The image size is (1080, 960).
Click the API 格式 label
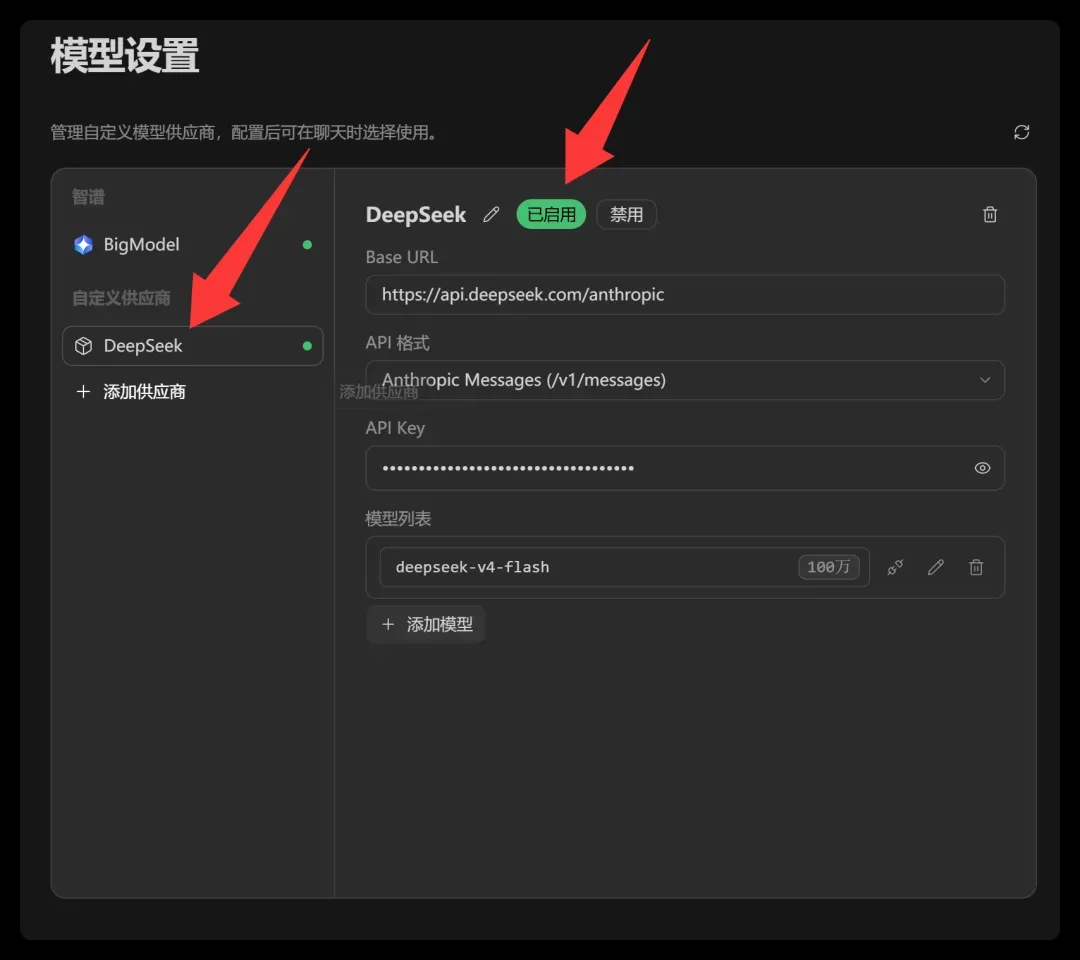point(397,343)
